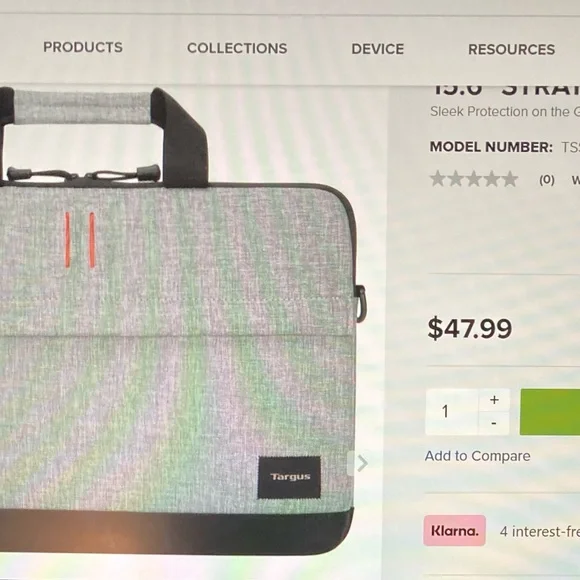
Task: Click the MODEL NUMBER label
Action: coord(491,147)
